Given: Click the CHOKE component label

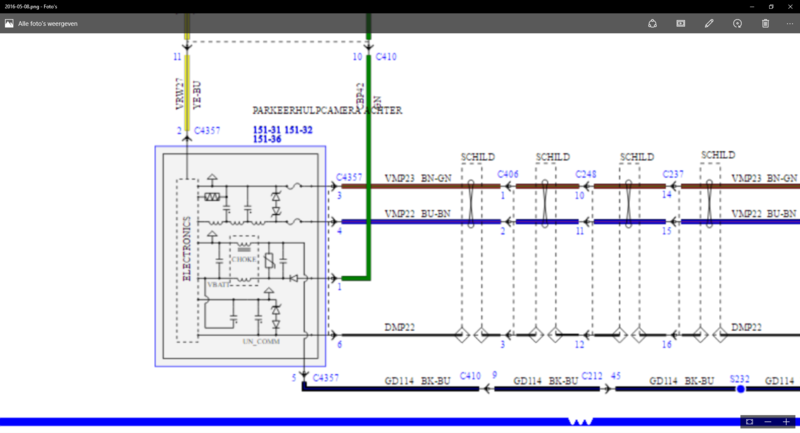Looking at the screenshot, I should coord(243,259).
